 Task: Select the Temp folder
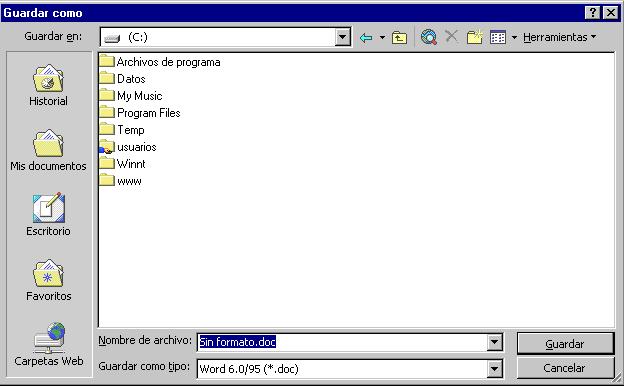(122, 130)
